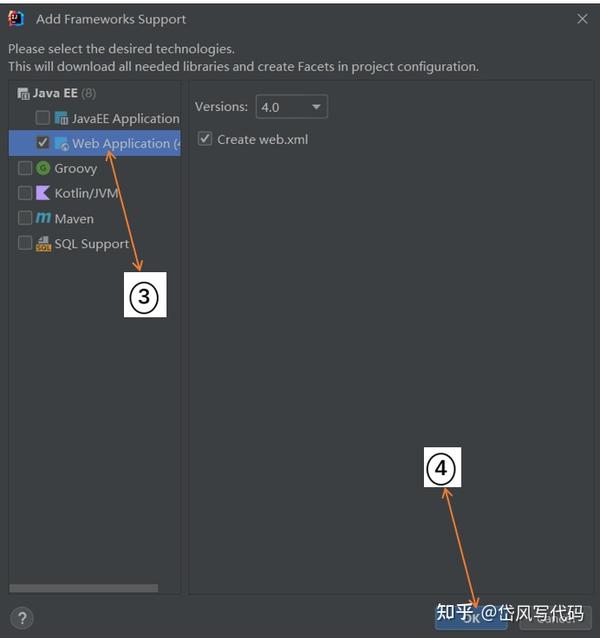Check the Maven framework checkbox
Image resolution: width=600 pixels, height=638 pixels.
click(25, 218)
